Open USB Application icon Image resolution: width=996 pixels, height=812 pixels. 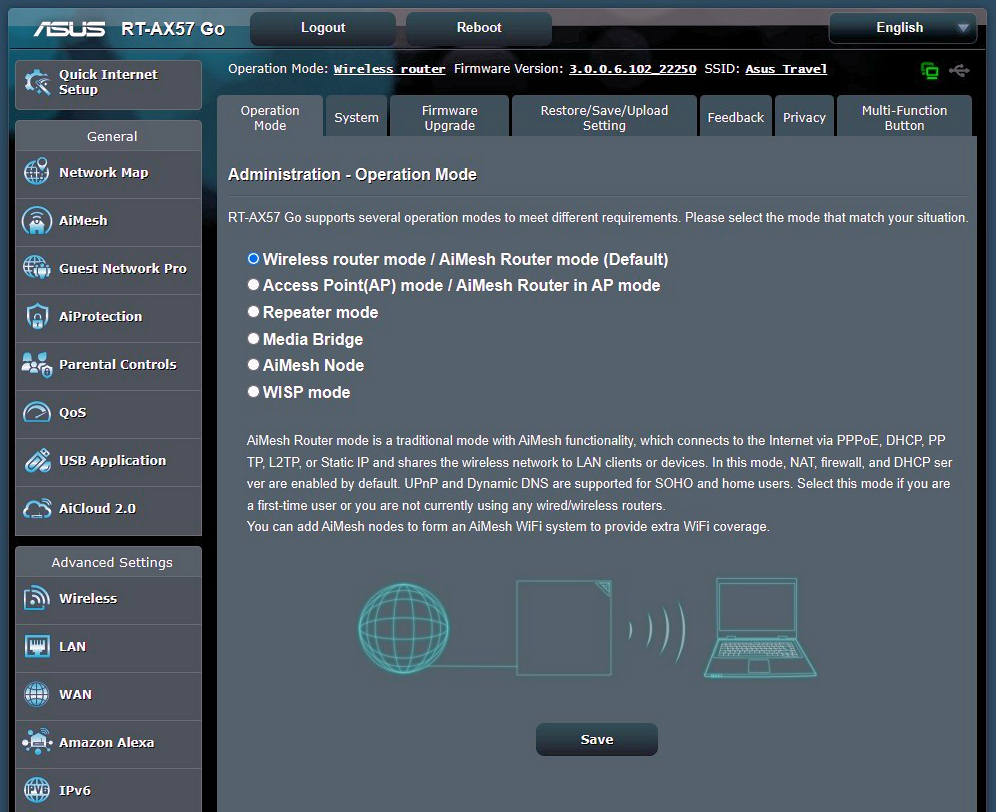point(36,461)
